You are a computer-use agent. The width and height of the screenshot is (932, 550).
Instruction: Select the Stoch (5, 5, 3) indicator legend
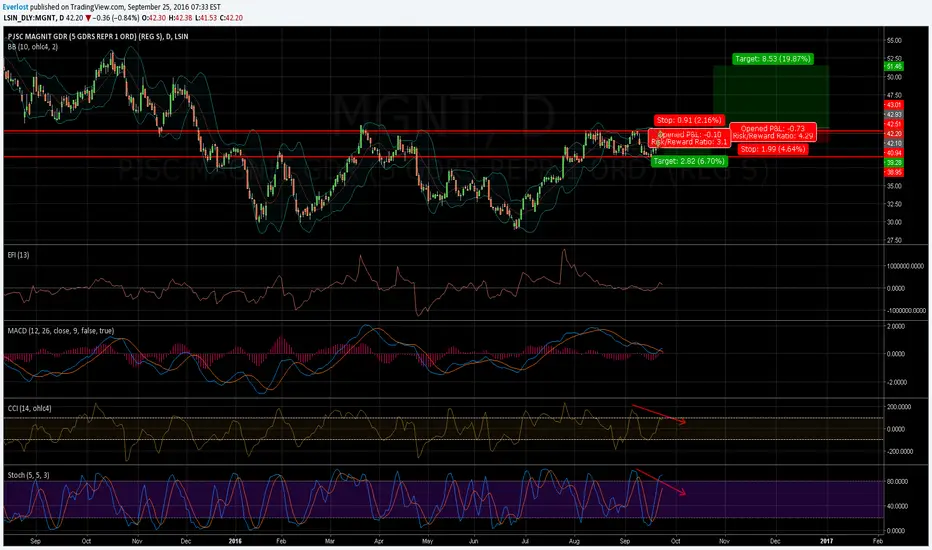[x=29, y=475]
